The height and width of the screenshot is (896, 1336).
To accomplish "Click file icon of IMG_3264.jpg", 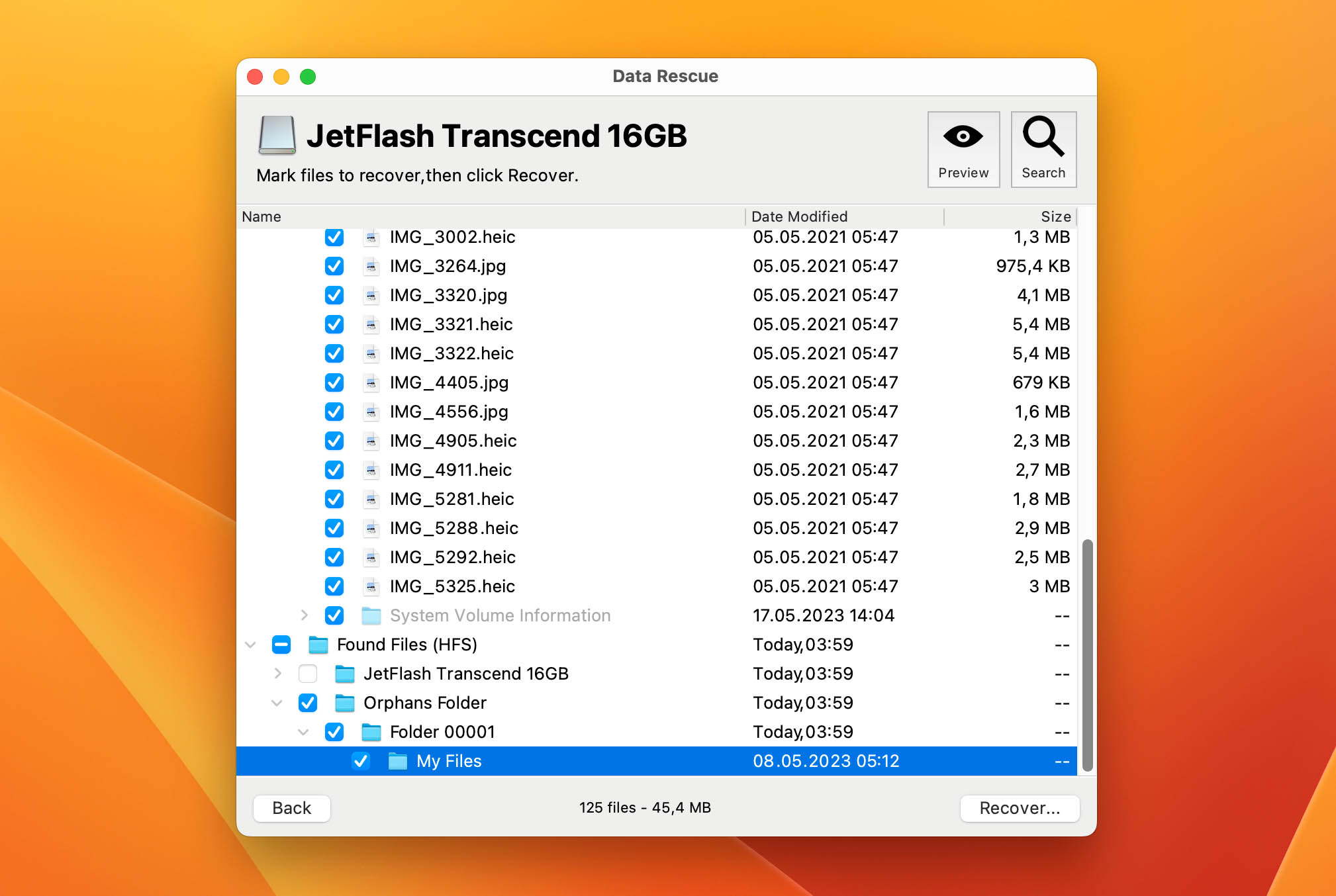I will 371,266.
